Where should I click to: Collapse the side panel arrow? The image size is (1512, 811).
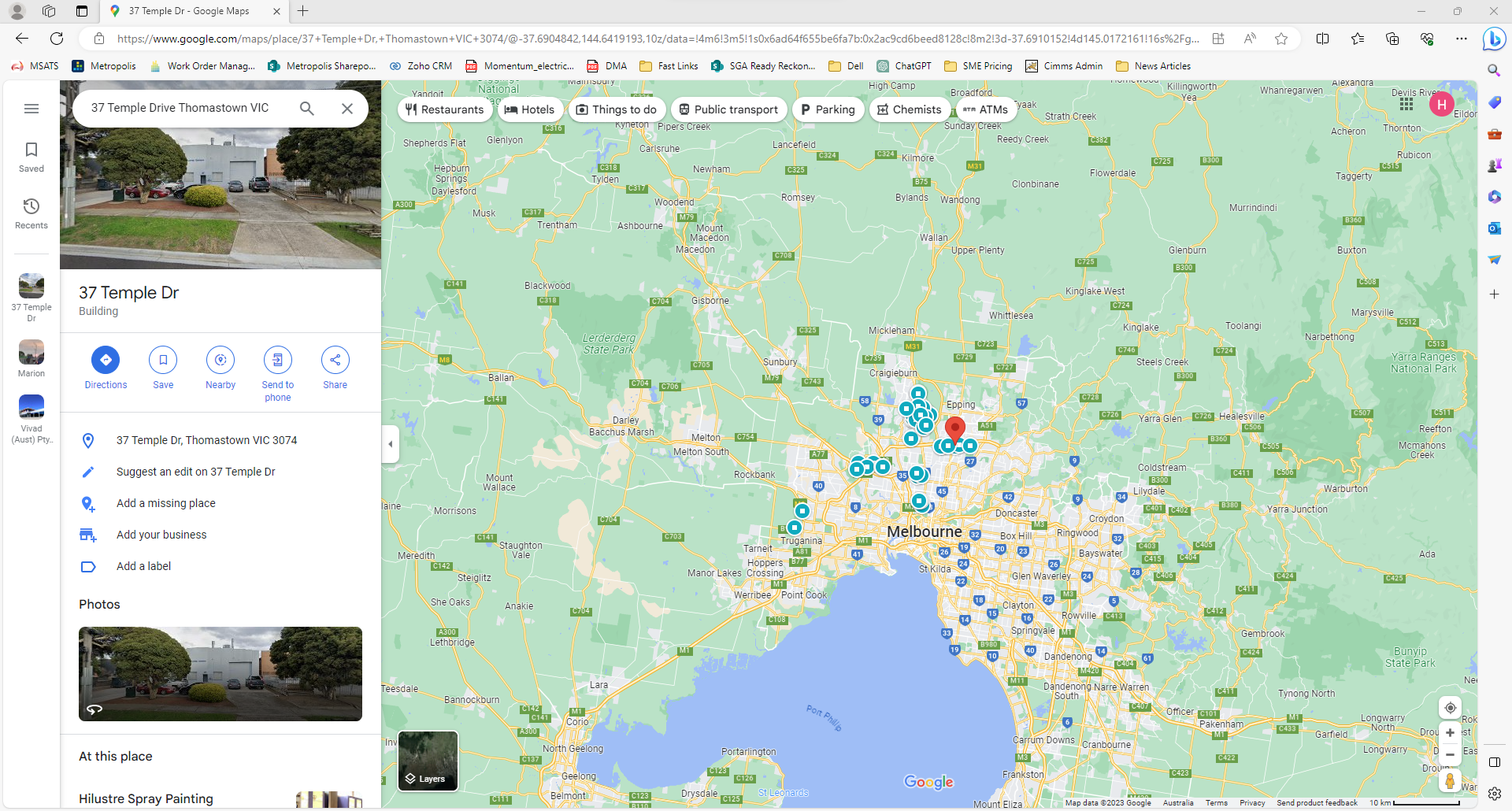point(391,444)
